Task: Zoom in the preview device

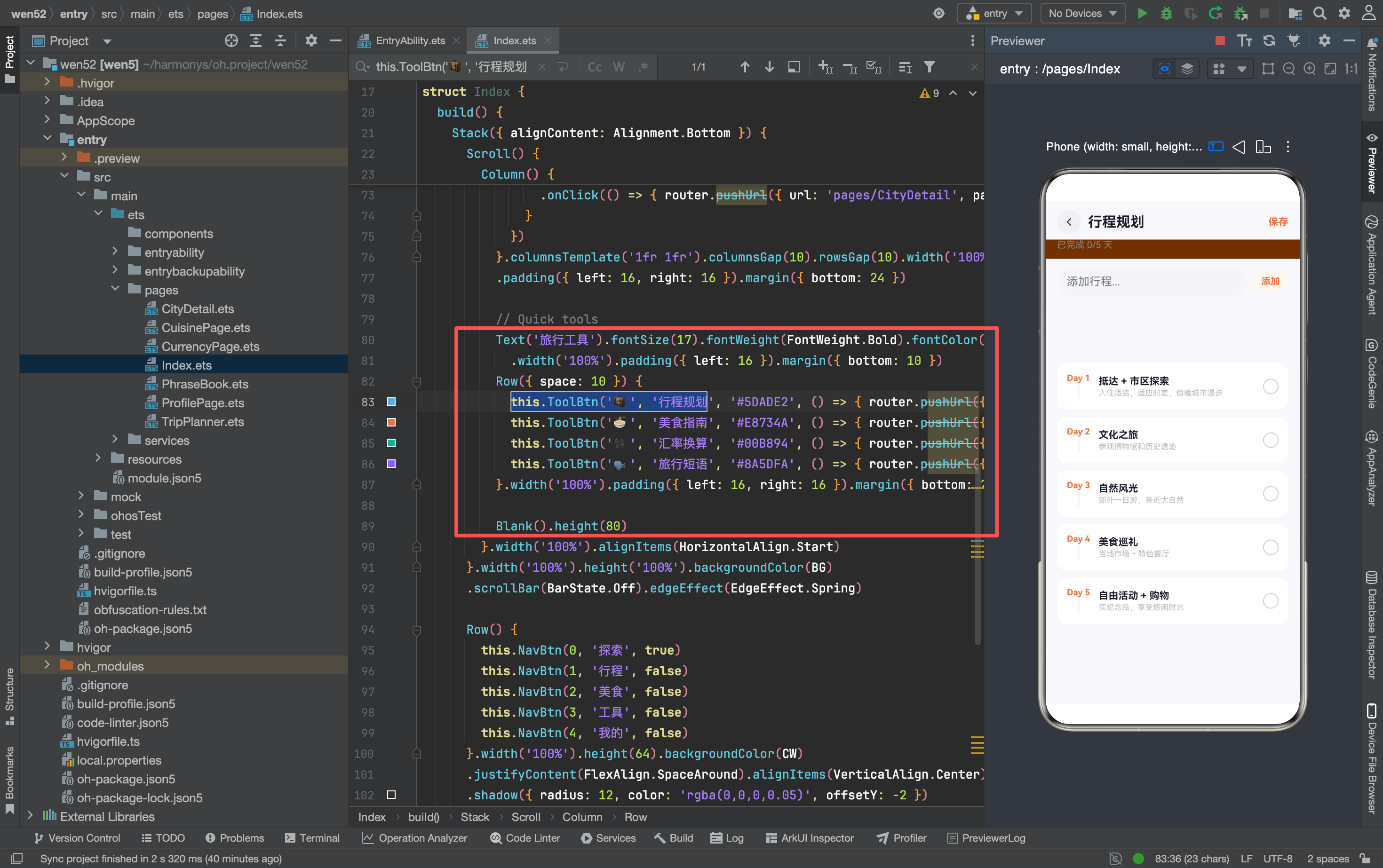Action: click(1310, 69)
